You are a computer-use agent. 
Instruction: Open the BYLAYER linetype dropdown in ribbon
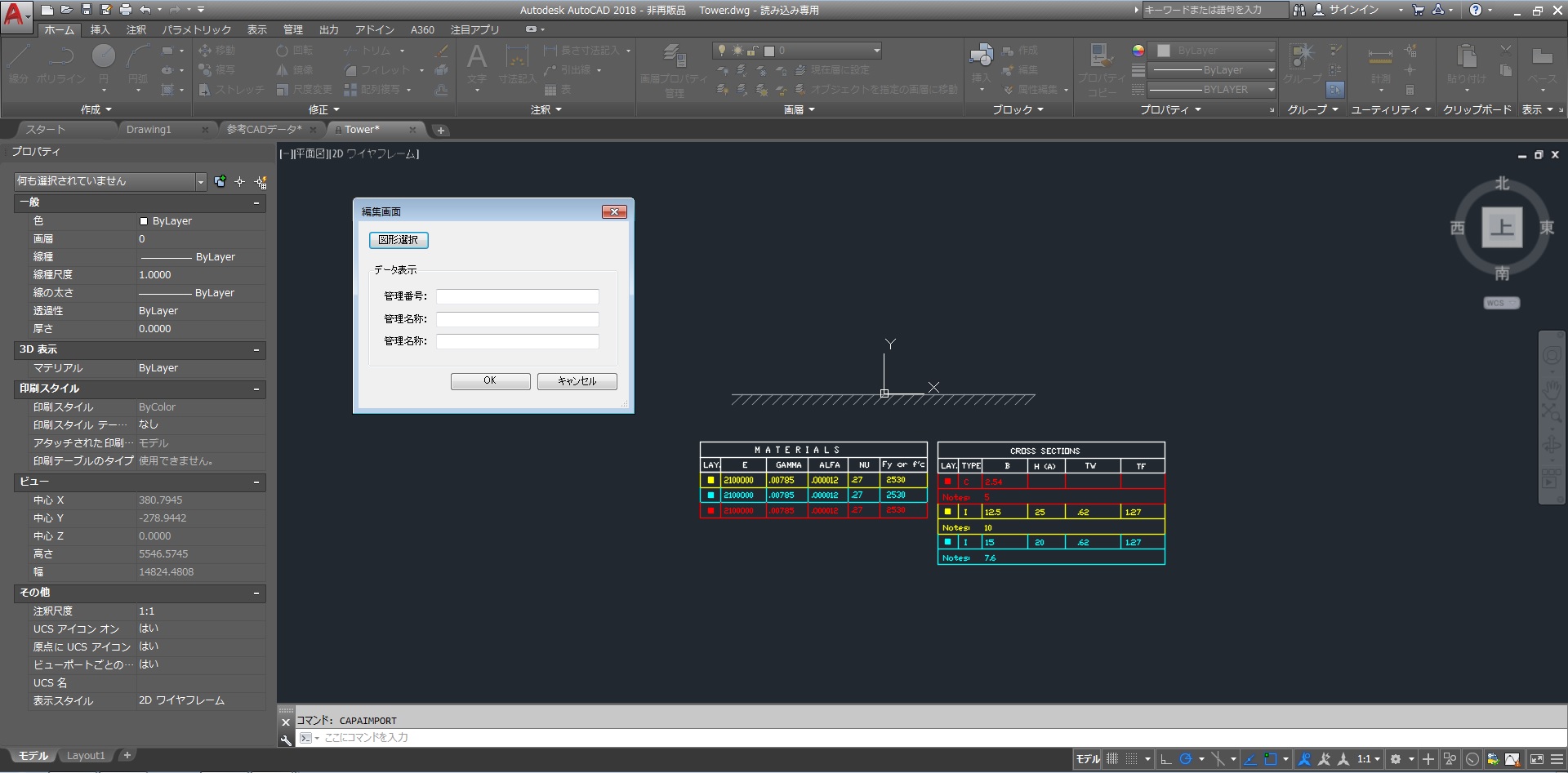[1213, 90]
